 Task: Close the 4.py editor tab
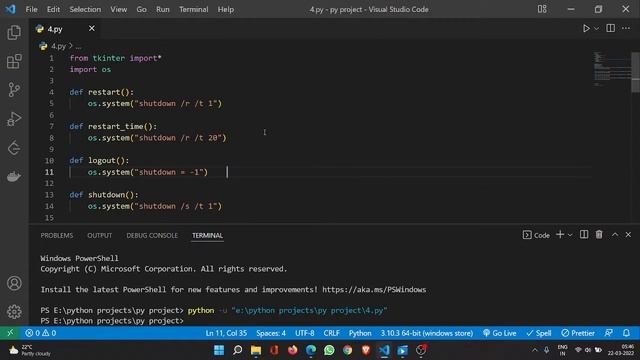click(92, 28)
